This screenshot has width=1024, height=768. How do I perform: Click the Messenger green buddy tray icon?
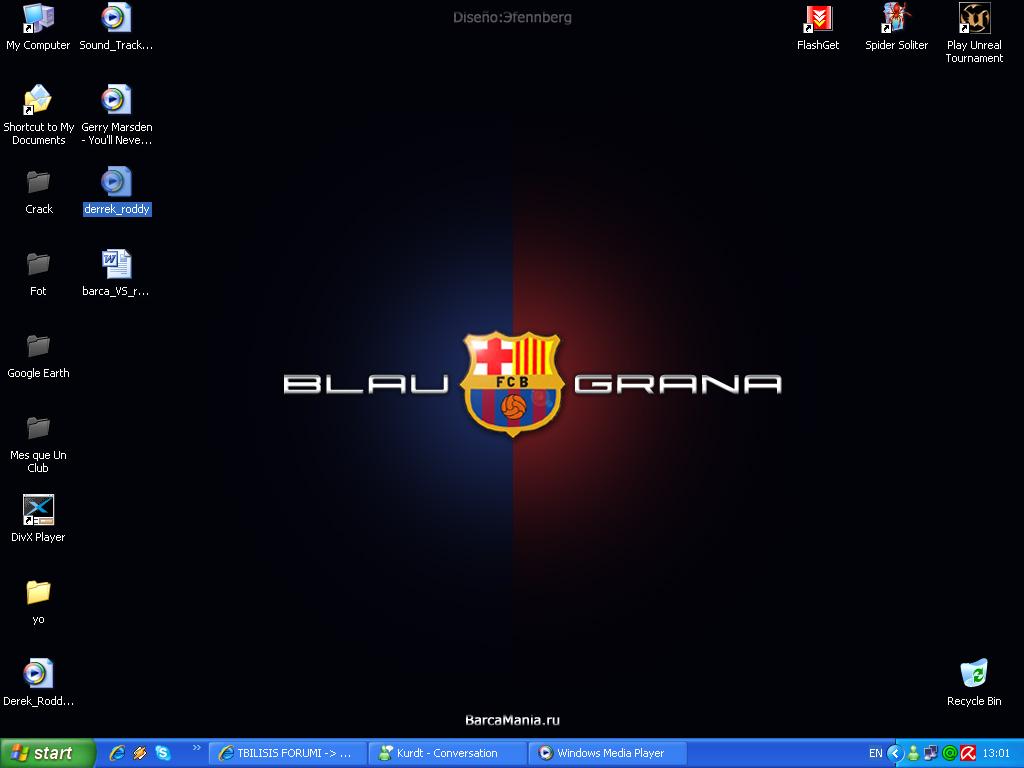tap(913, 754)
